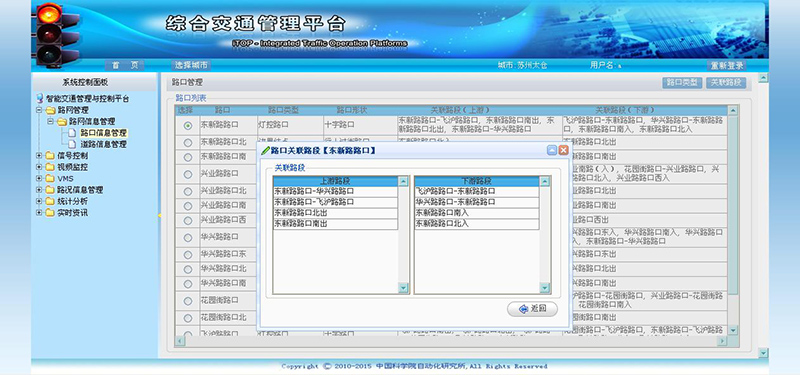
Task: Click 路口列表 table scroll-down arrow
Action: point(733,331)
